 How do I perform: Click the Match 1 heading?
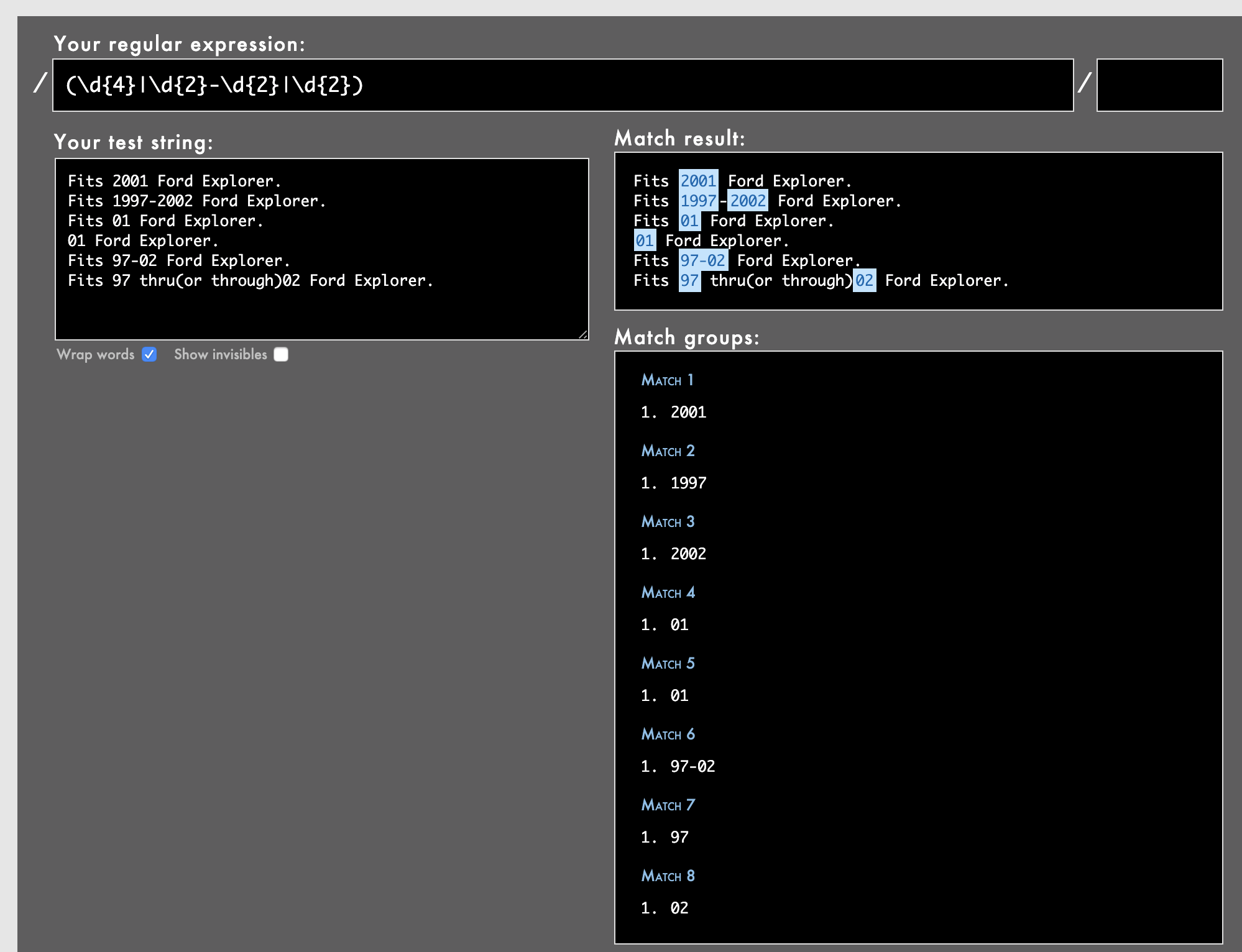point(667,380)
